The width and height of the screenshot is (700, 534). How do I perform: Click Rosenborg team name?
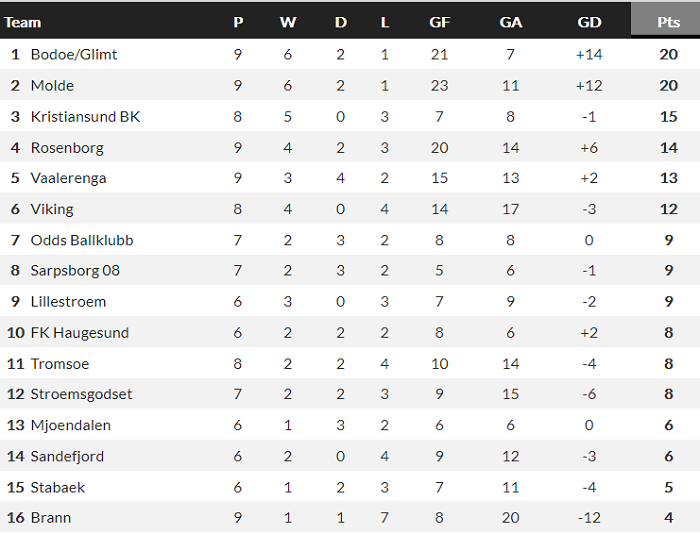[x=67, y=147]
